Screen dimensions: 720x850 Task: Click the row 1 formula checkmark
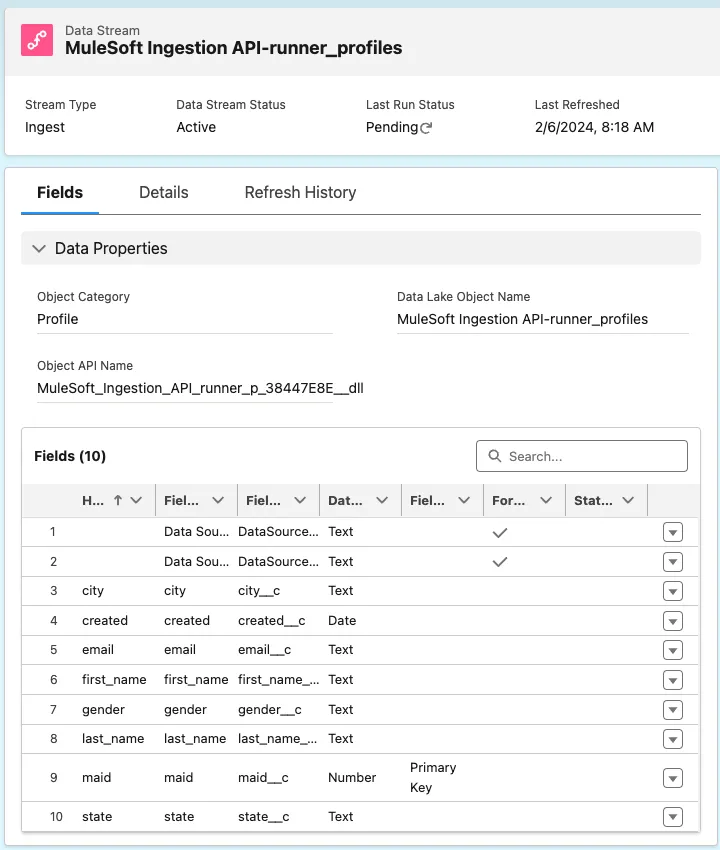(x=500, y=532)
